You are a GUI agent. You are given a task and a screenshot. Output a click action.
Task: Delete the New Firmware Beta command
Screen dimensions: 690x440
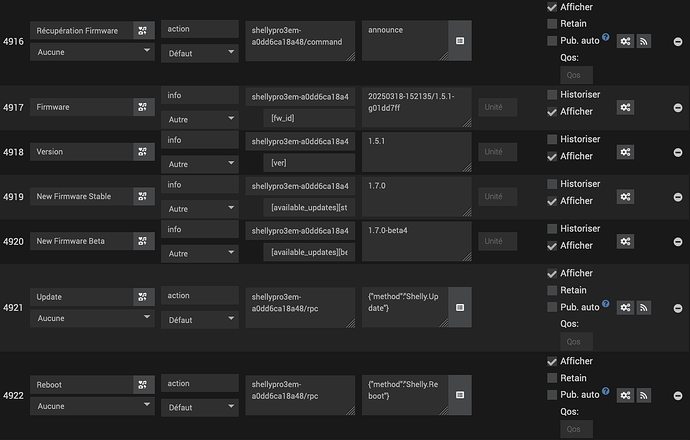tap(678, 242)
